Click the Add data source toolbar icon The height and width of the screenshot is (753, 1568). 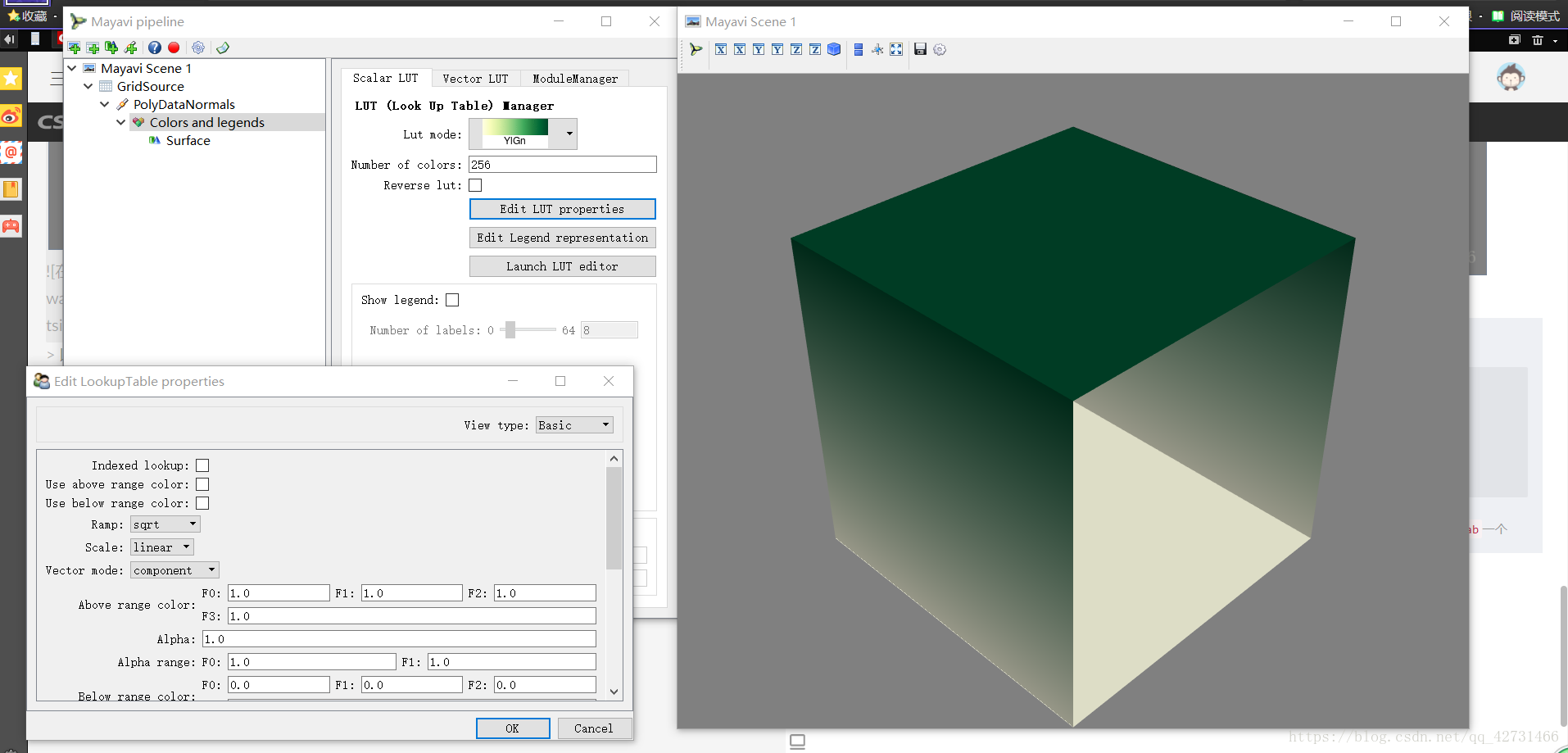point(93,48)
